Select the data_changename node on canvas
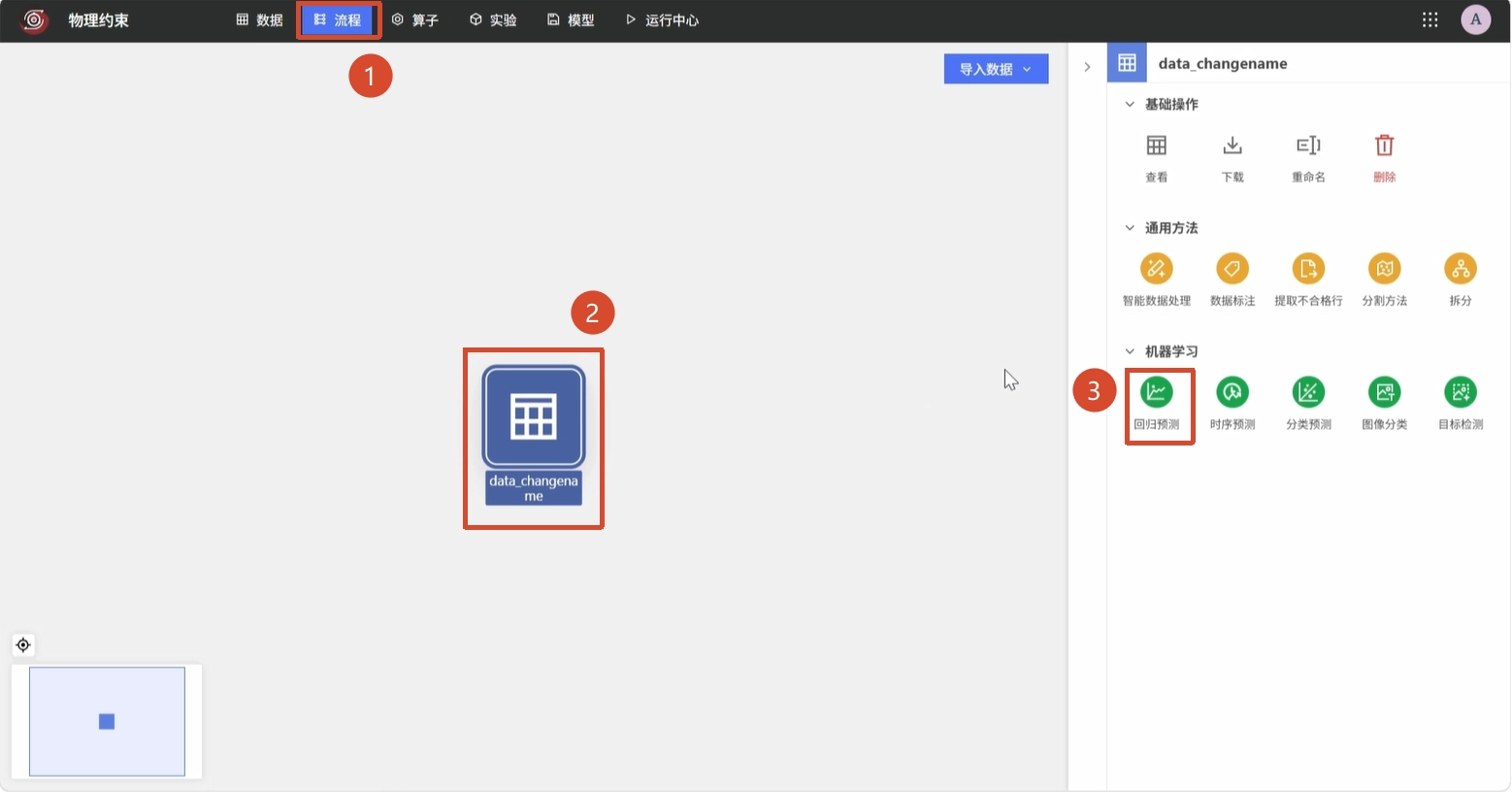The image size is (1512, 792). [x=534, y=436]
